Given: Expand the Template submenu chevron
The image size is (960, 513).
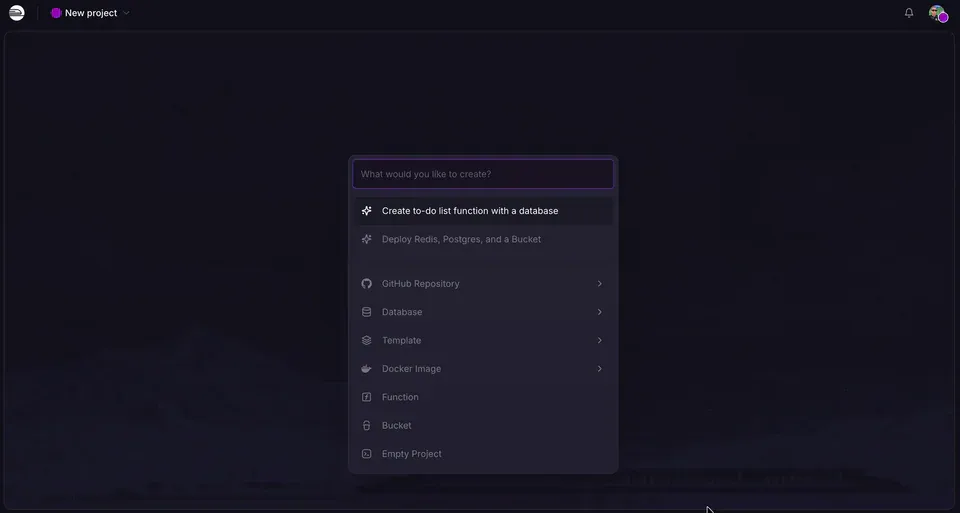Looking at the screenshot, I should (599, 340).
